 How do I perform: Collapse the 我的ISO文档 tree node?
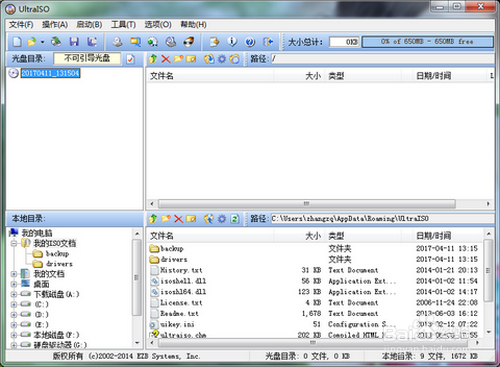coord(14,244)
